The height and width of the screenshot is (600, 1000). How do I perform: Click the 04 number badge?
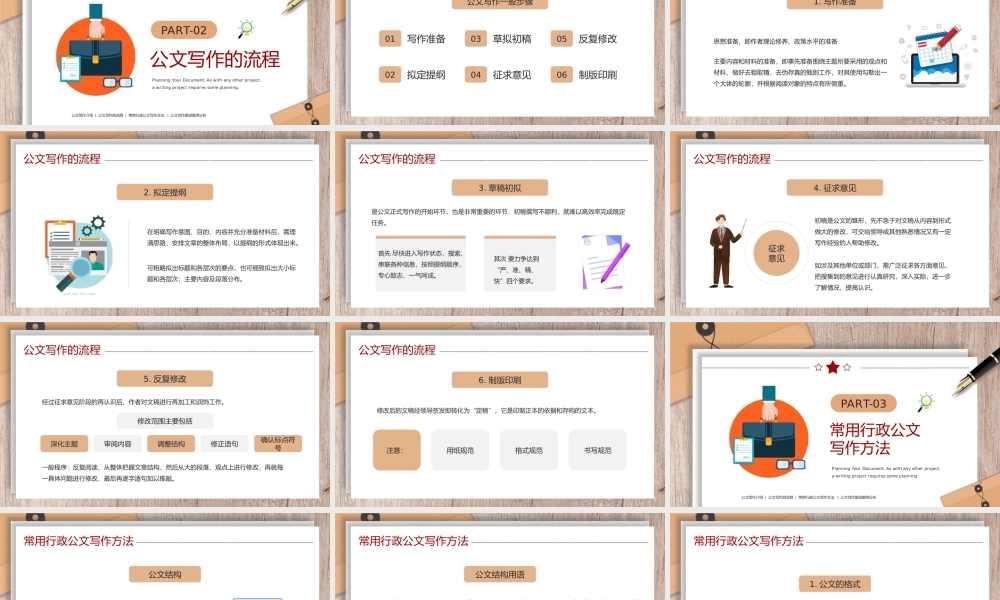pos(476,75)
